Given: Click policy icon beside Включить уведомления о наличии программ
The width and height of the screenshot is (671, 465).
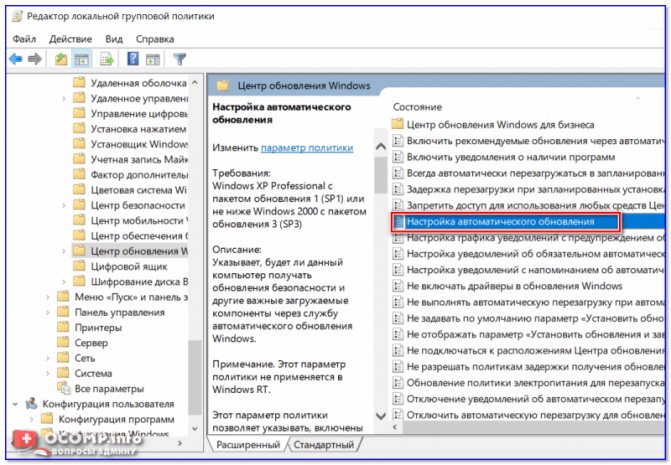Looking at the screenshot, I should click(x=398, y=157).
